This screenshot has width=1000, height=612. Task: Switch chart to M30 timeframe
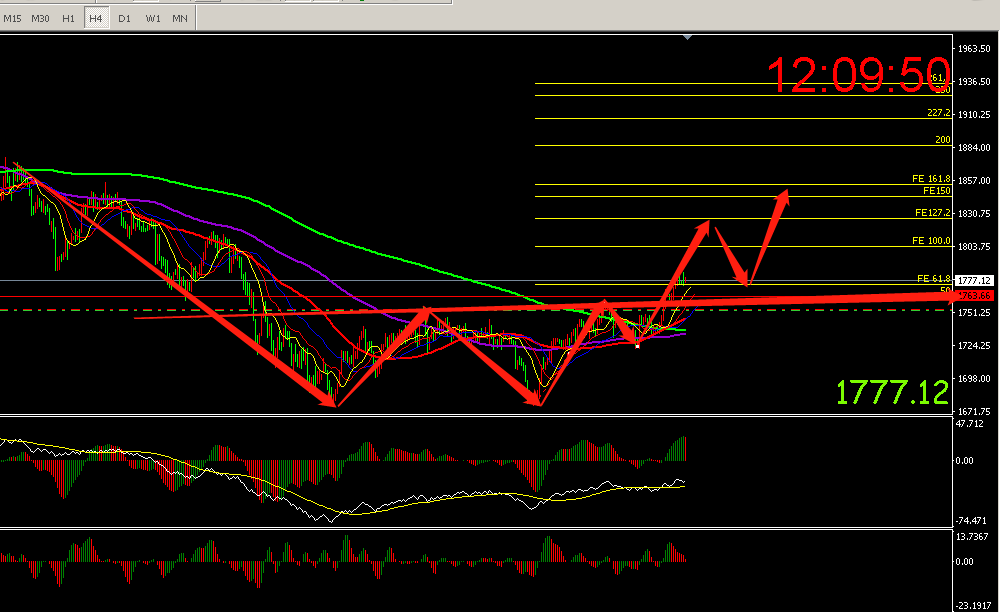pos(40,18)
